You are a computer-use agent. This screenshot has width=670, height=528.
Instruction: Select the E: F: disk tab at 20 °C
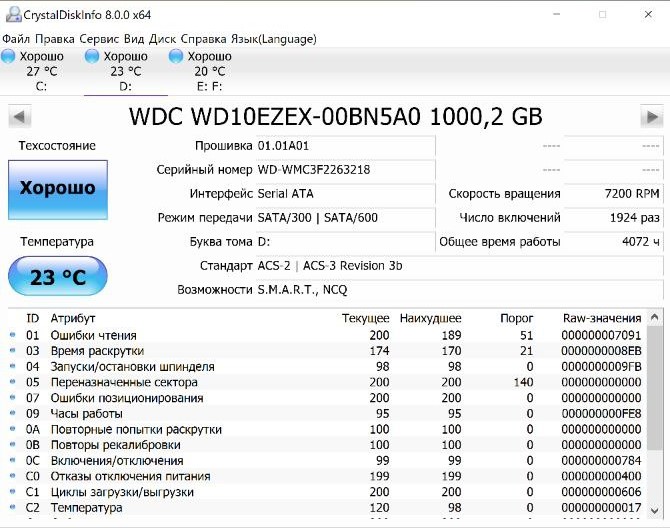pos(209,71)
